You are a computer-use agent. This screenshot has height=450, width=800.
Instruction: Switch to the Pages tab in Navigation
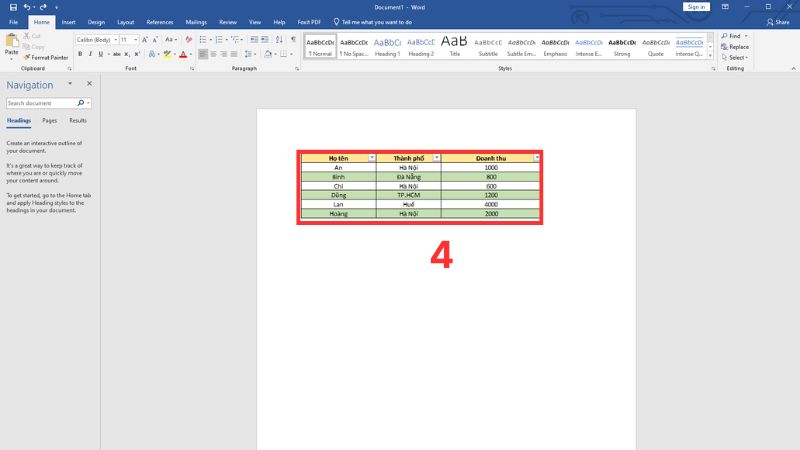coord(49,120)
